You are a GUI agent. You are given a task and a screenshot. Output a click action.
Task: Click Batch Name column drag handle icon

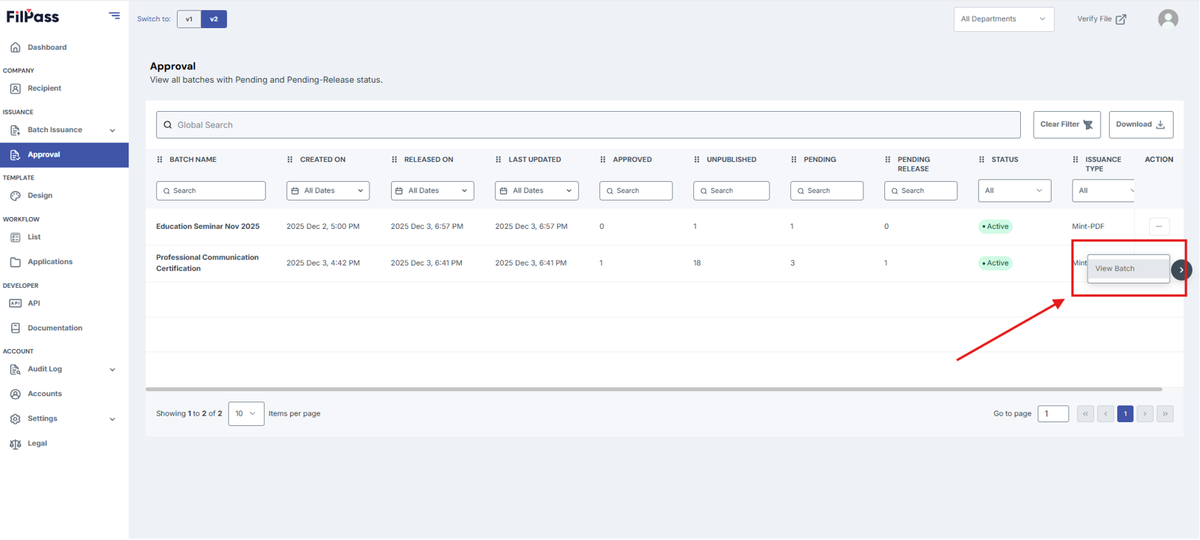(x=160, y=160)
